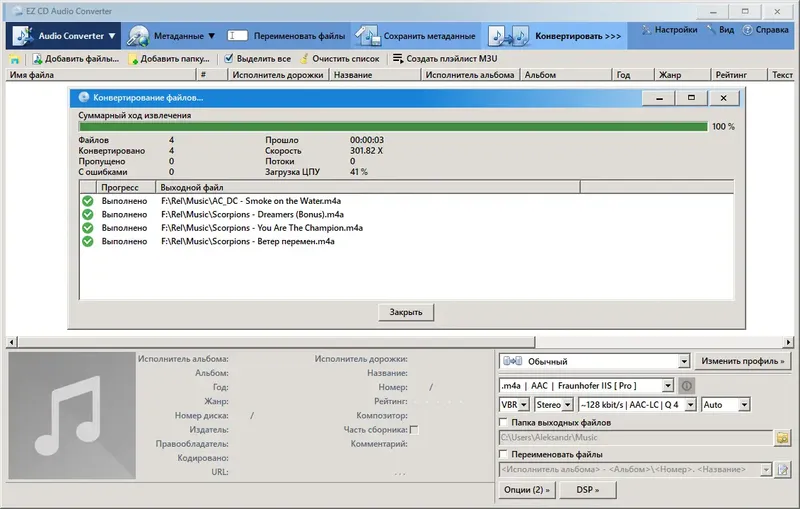Start conversion with Конвертировать >>>

click(578, 36)
